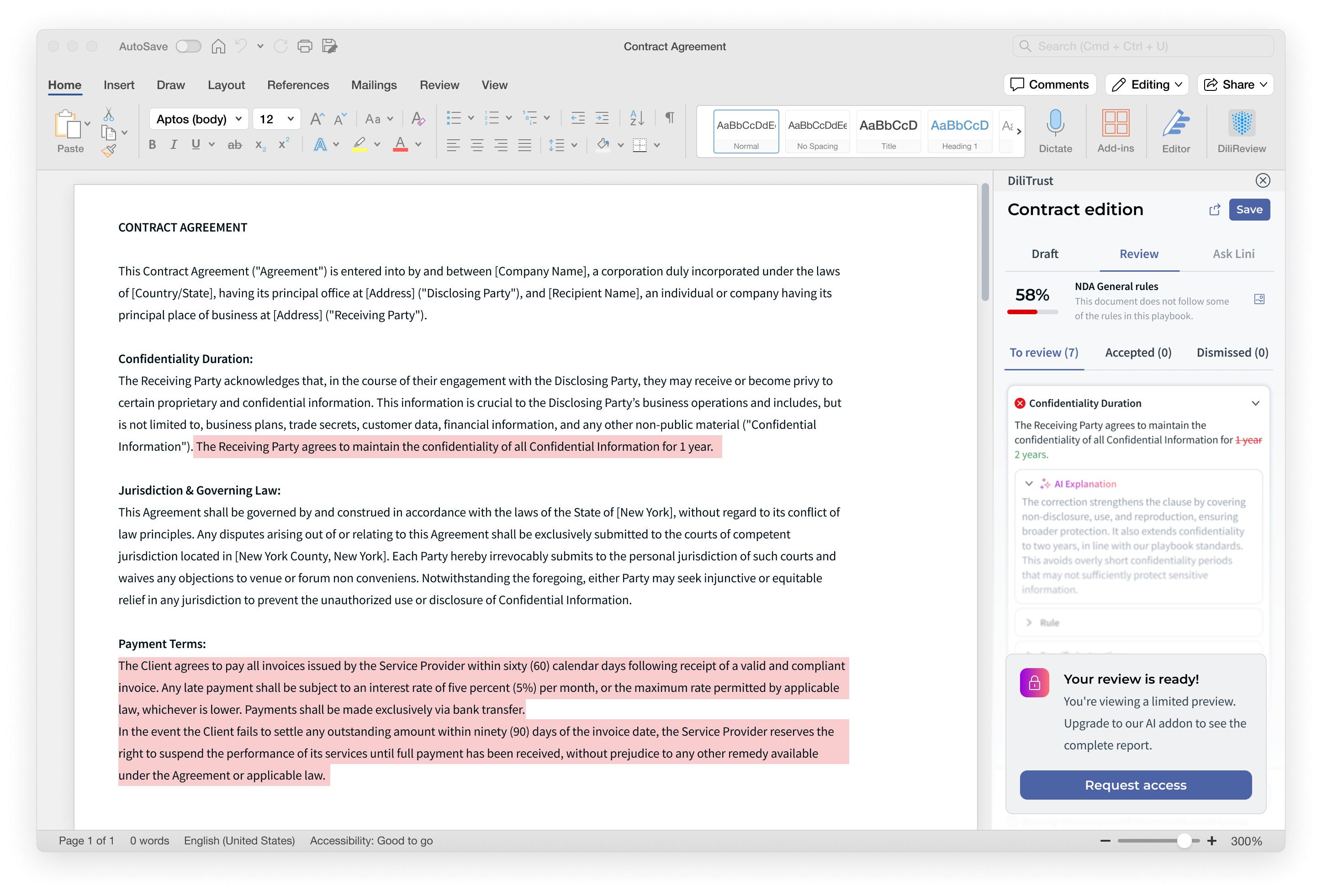Image resolution: width=1322 pixels, height=896 pixels.
Task: Toggle Bold formatting
Action: click(152, 145)
